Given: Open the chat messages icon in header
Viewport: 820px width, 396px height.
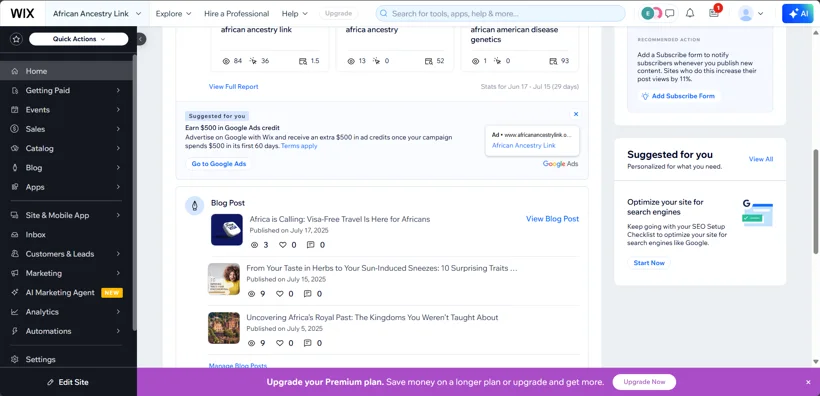Looking at the screenshot, I should [x=669, y=13].
